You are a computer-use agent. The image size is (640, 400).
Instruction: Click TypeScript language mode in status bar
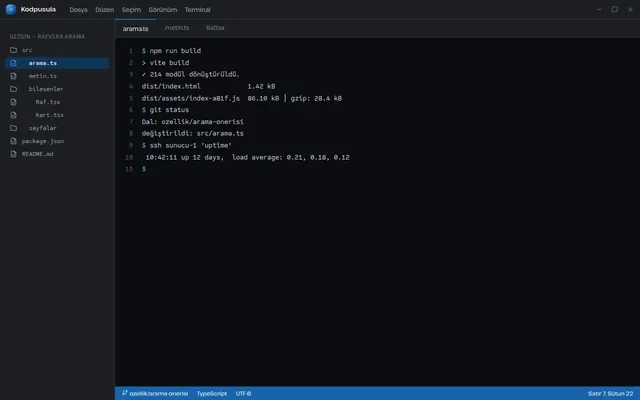(211, 393)
